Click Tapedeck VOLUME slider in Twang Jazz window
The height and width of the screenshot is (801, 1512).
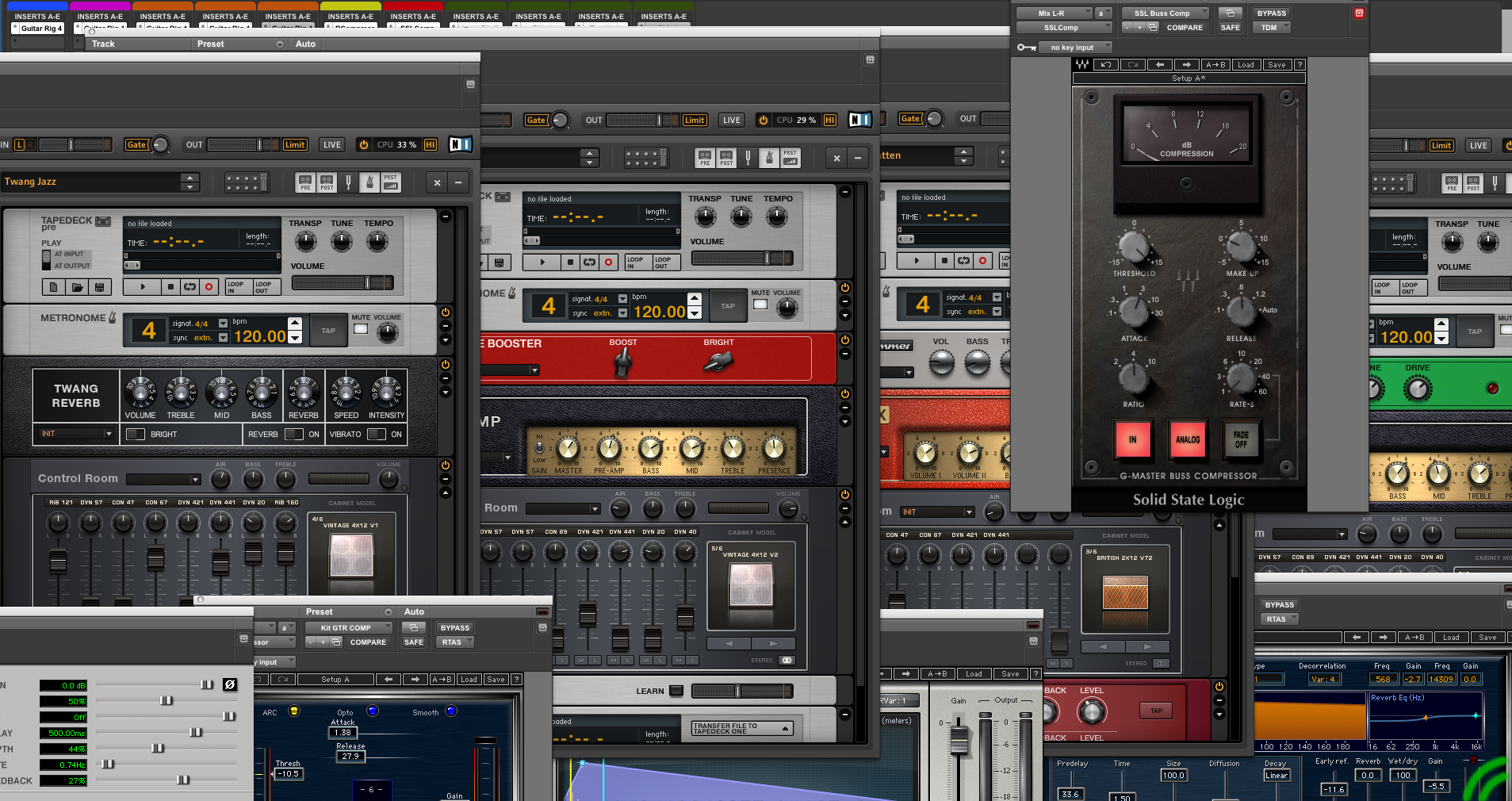coord(343,283)
